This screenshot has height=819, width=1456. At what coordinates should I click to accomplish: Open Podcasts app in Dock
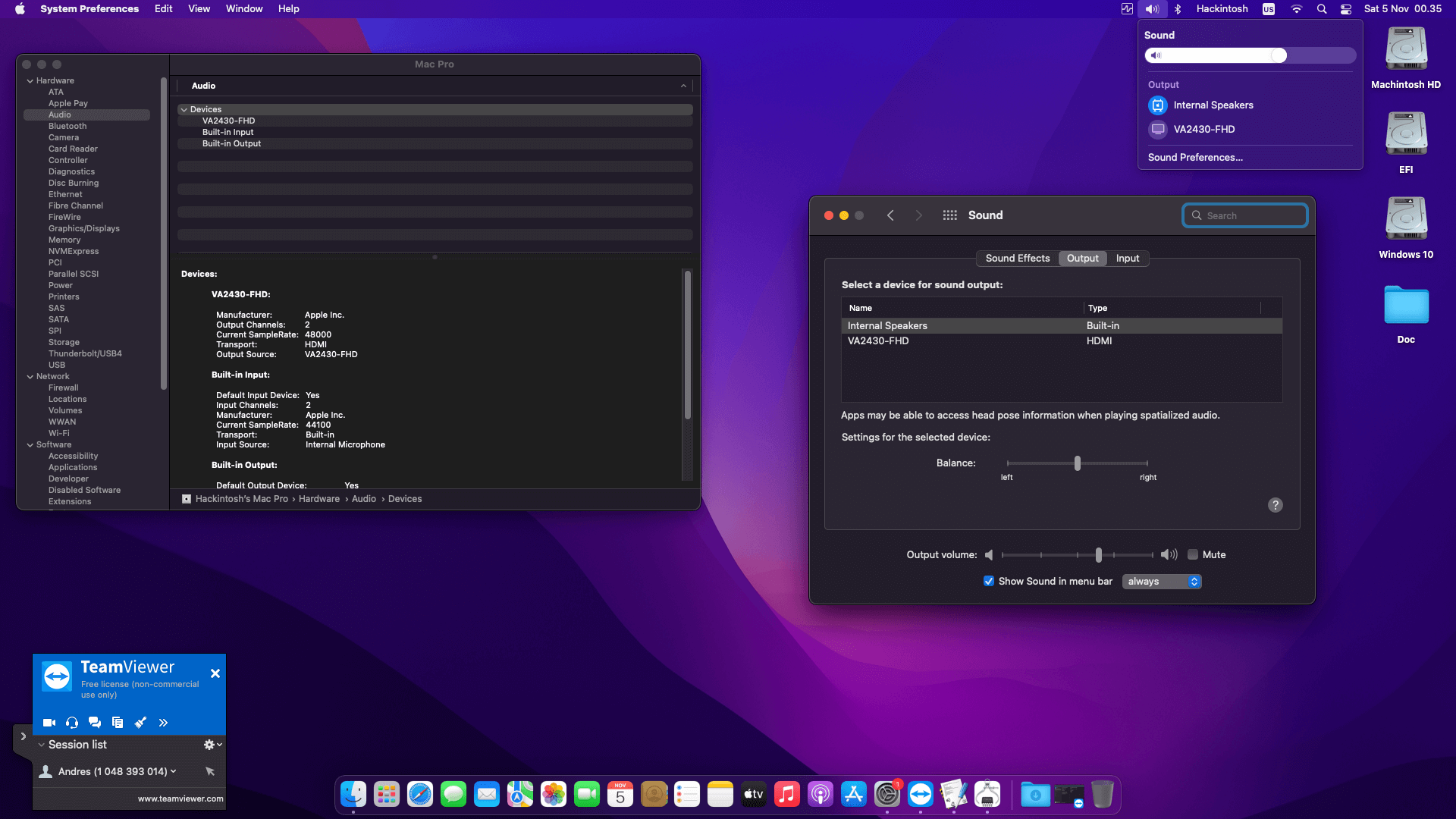(821, 794)
